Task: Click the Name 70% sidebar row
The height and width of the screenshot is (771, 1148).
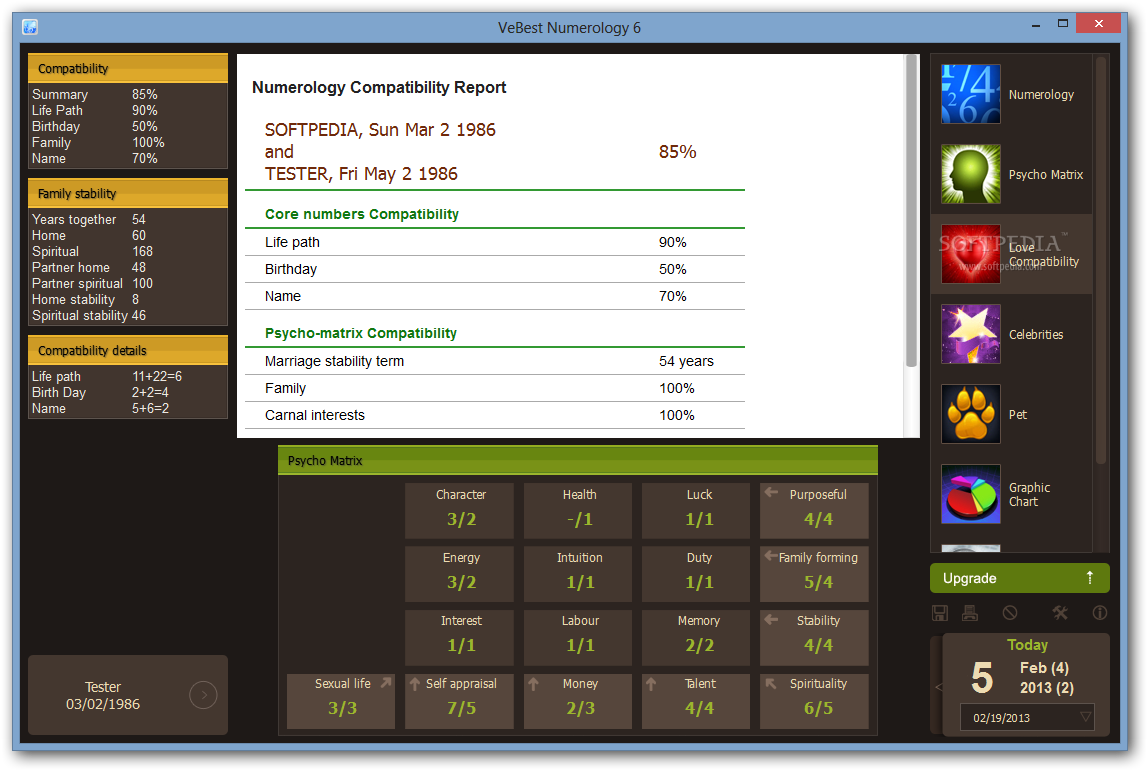Action: [128, 159]
